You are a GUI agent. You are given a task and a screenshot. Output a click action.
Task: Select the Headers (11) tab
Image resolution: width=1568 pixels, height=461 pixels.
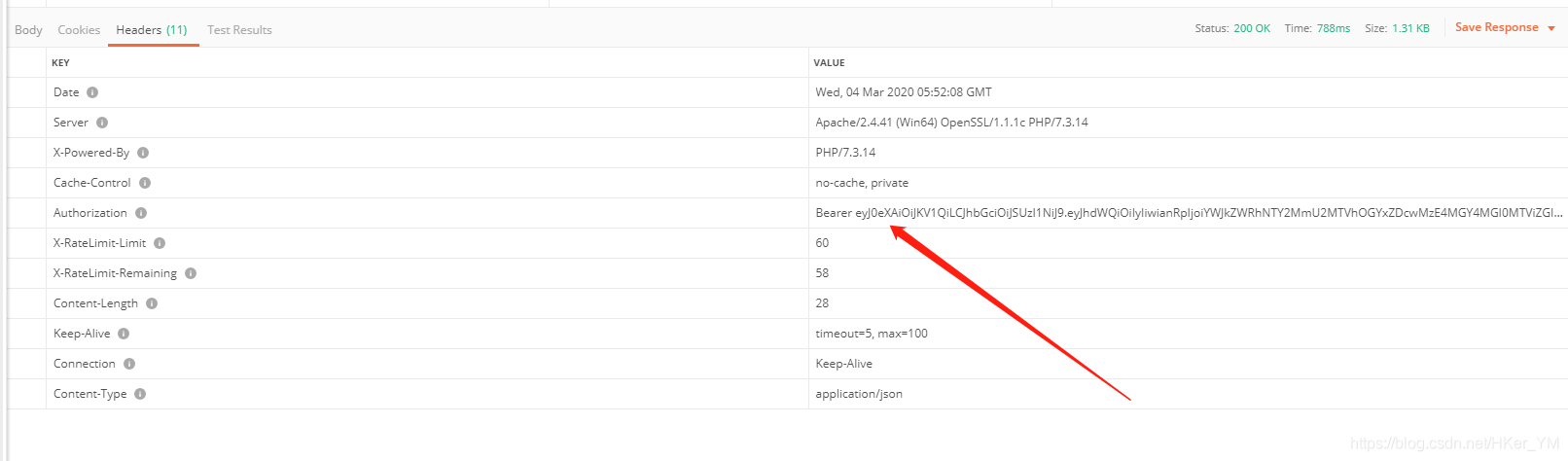[x=152, y=30]
